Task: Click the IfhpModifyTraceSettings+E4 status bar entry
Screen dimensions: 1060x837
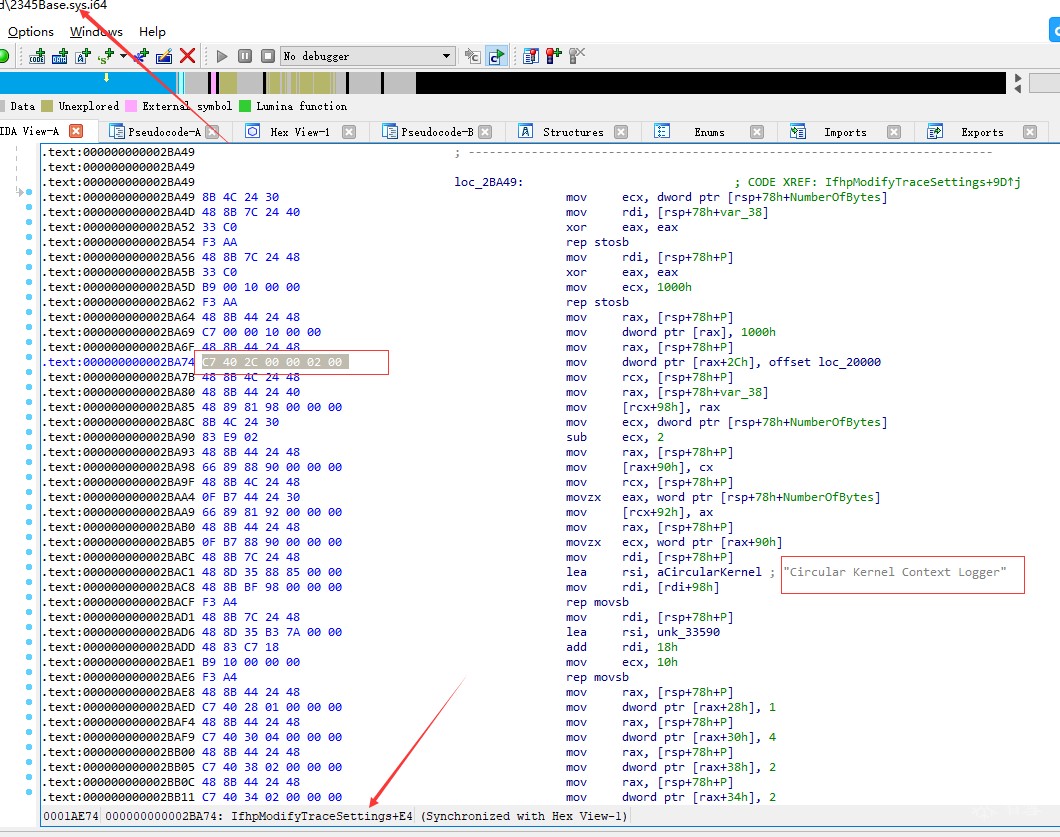Action: click(x=321, y=816)
